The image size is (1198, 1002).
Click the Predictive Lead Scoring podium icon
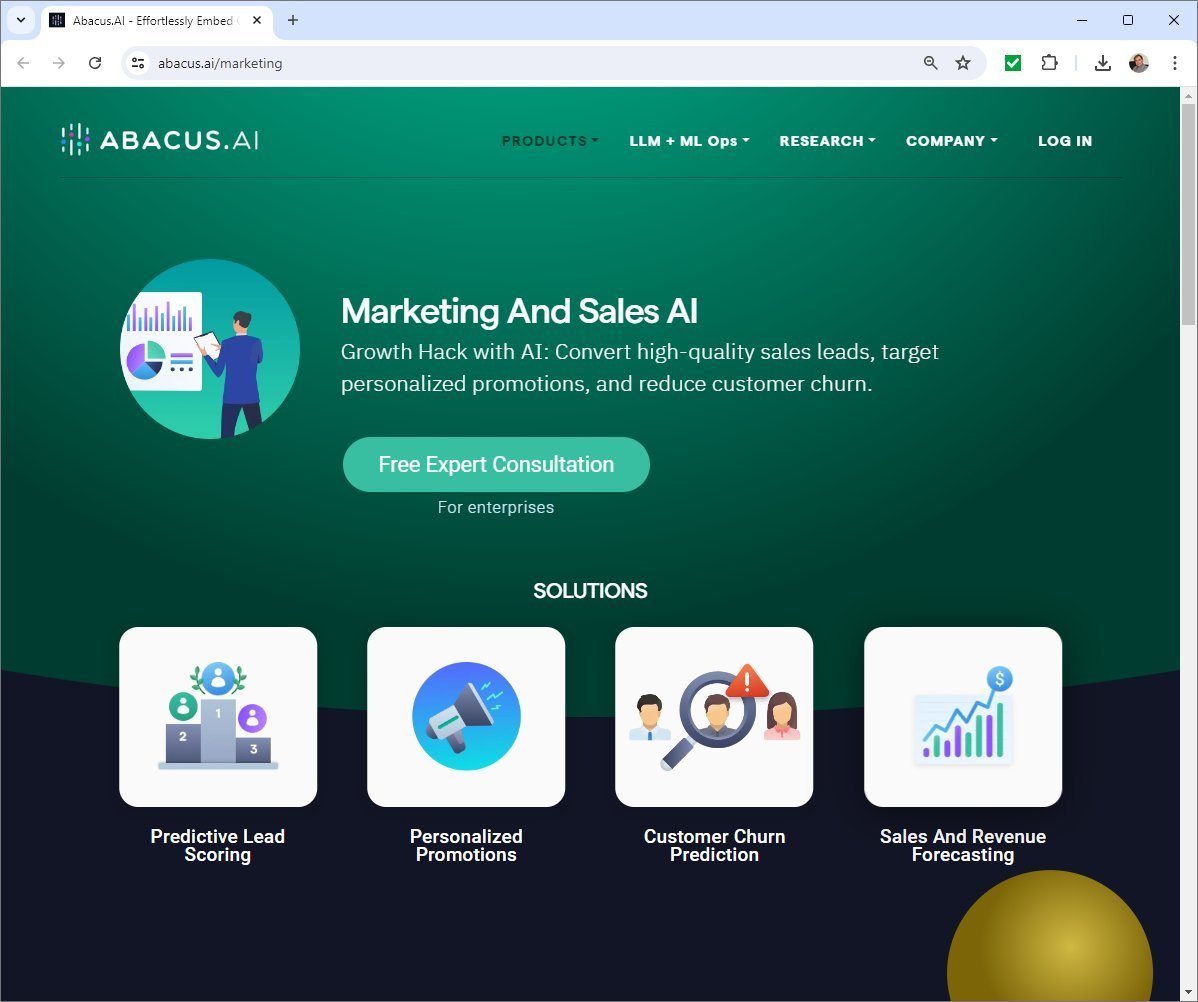219,716
